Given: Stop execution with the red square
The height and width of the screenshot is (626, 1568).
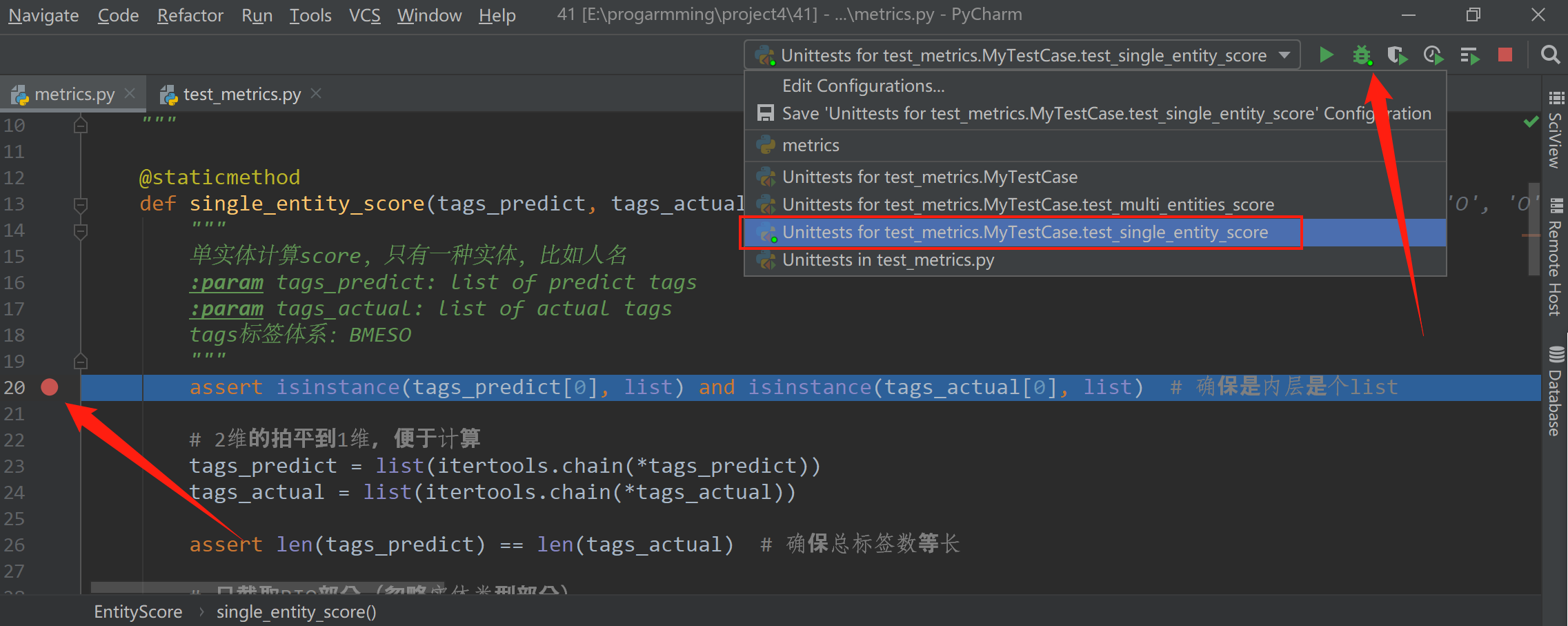Looking at the screenshot, I should [1505, 55].
